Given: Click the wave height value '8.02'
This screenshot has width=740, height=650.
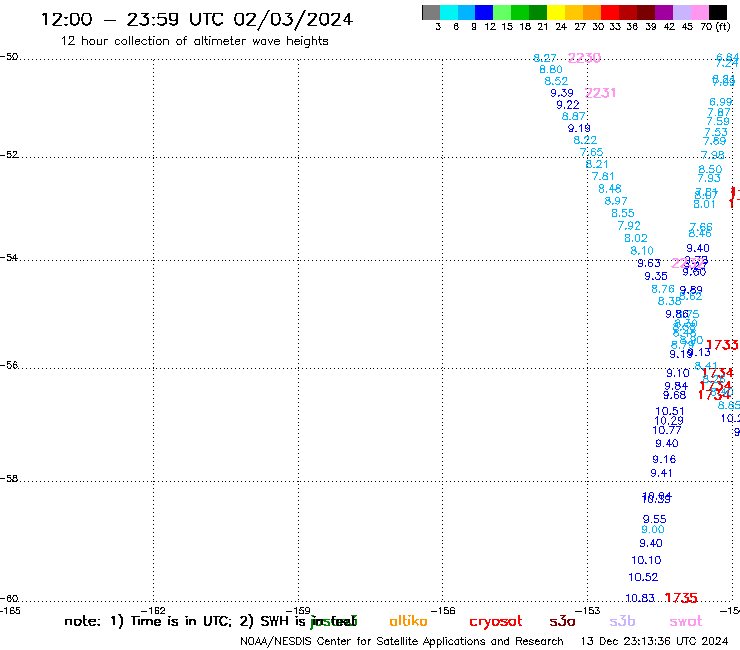Looking at the screenshot, I should coord(636,238).
